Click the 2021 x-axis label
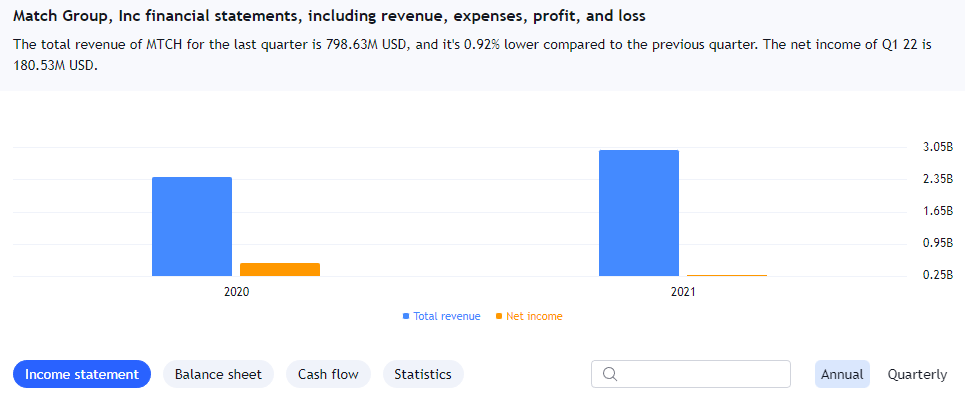The image size is (965, 394). (x=683, y=292)
